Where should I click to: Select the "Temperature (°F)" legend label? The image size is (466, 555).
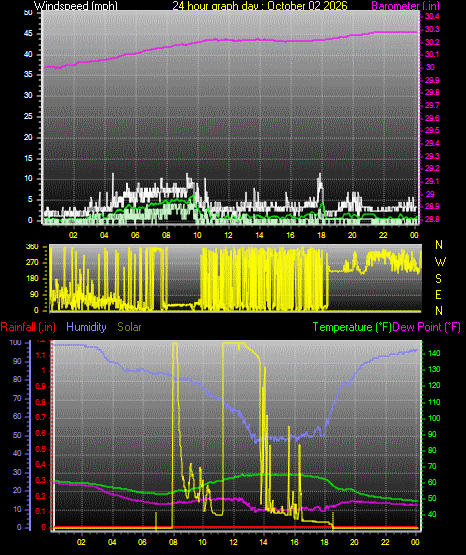(352, 327)
